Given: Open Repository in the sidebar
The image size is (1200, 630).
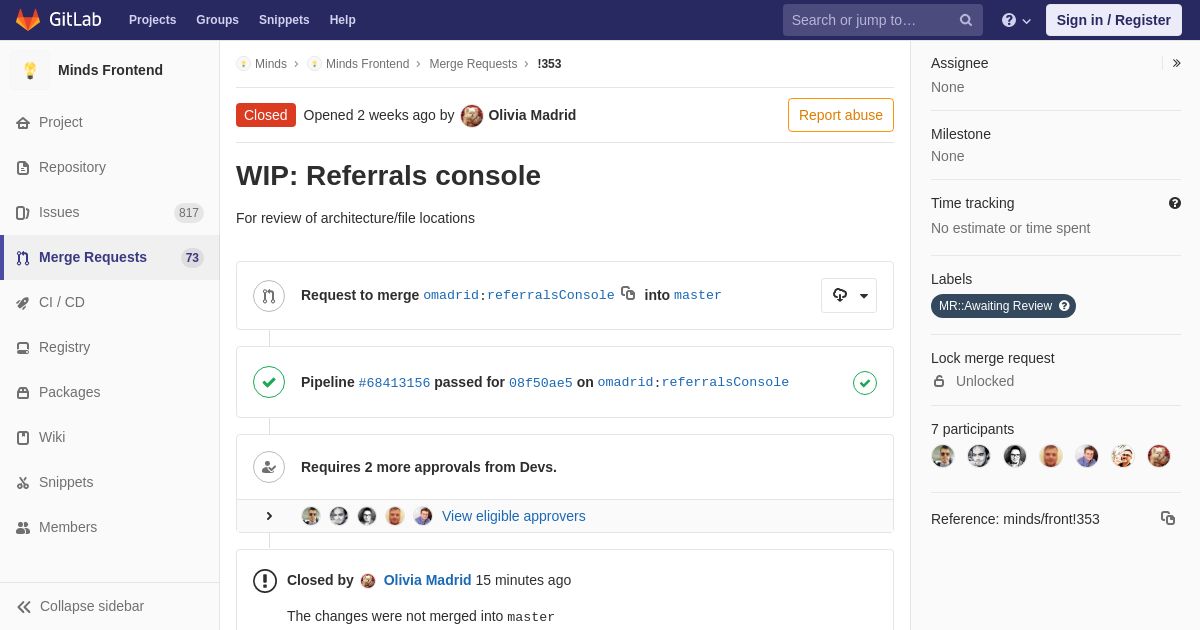Looking at the screenshot, I should point(110,167).
